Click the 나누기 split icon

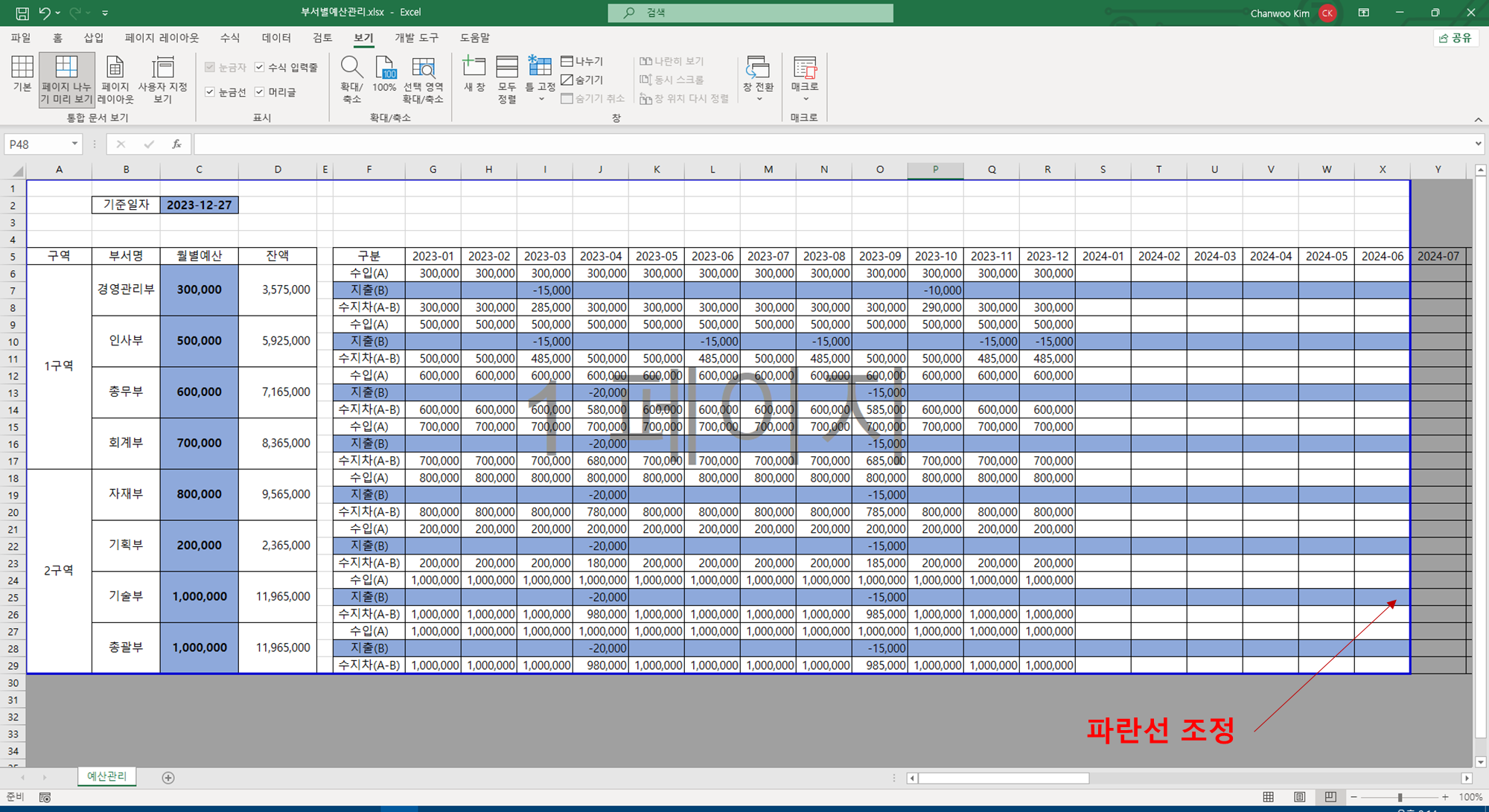point(581,61)
